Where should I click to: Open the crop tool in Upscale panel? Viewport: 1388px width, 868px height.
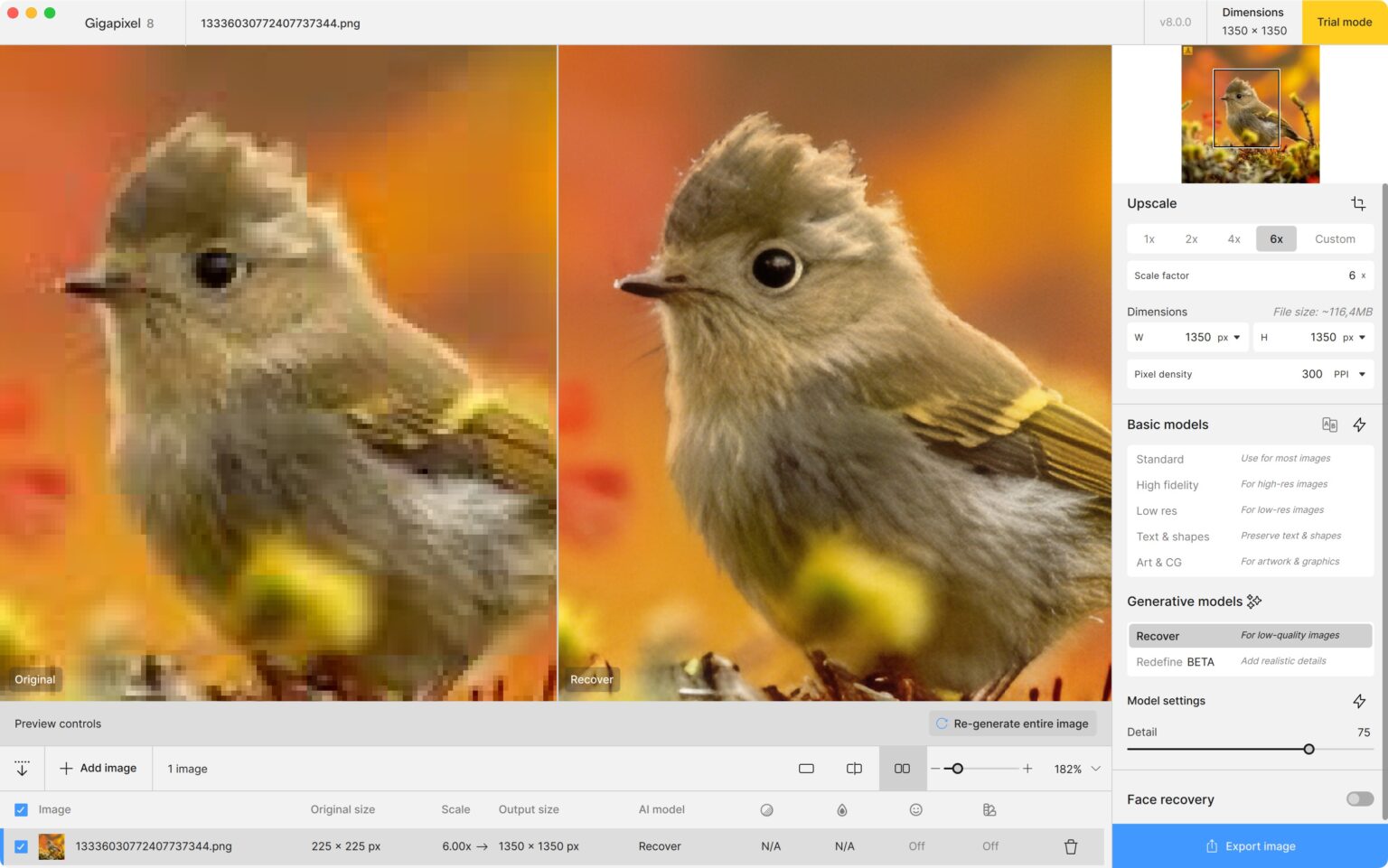point(1359,203)
